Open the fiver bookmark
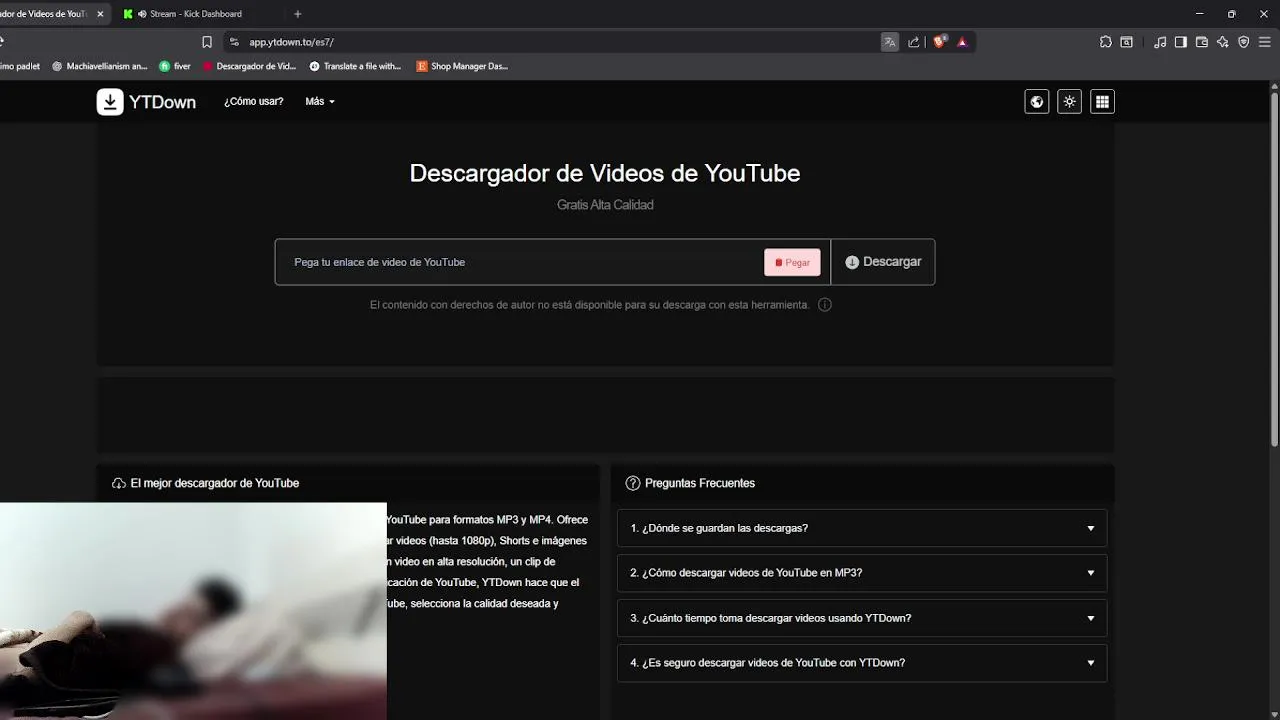 point(175,66)
